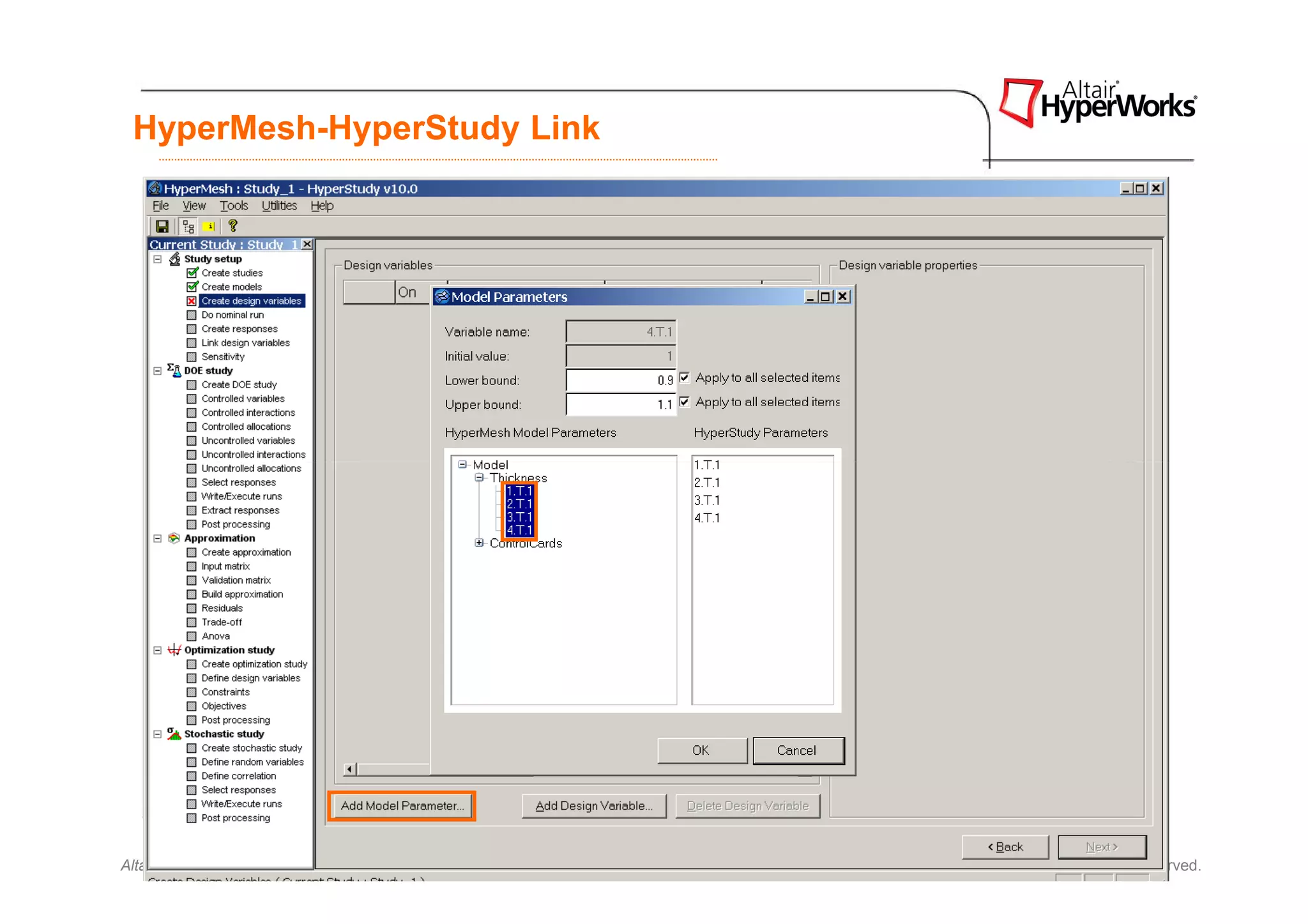The image size is (1308, 924).
Task: Click the Next button
Action: tap(1102, 847)
